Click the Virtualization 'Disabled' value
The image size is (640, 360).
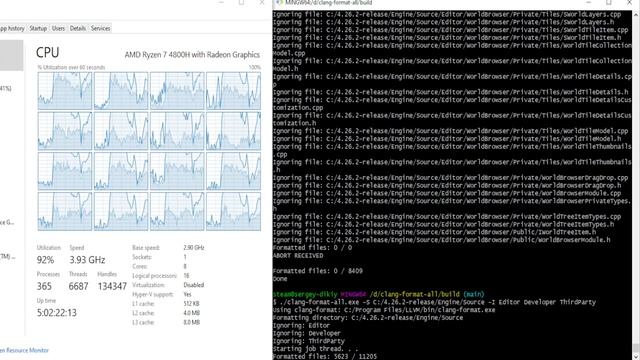point(193,285)
